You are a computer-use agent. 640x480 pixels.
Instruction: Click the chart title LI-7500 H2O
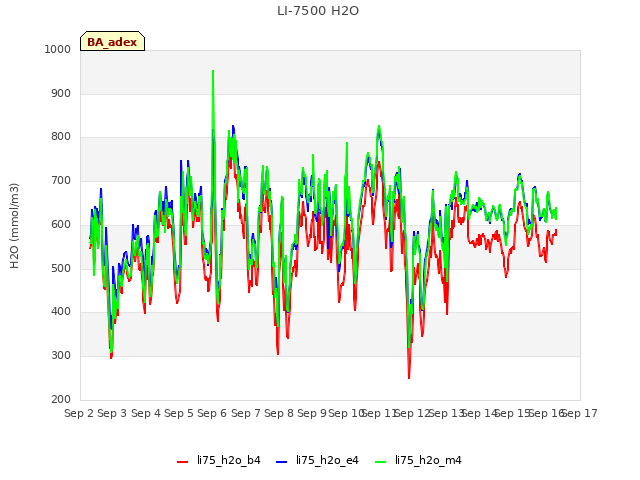point(318,11)
